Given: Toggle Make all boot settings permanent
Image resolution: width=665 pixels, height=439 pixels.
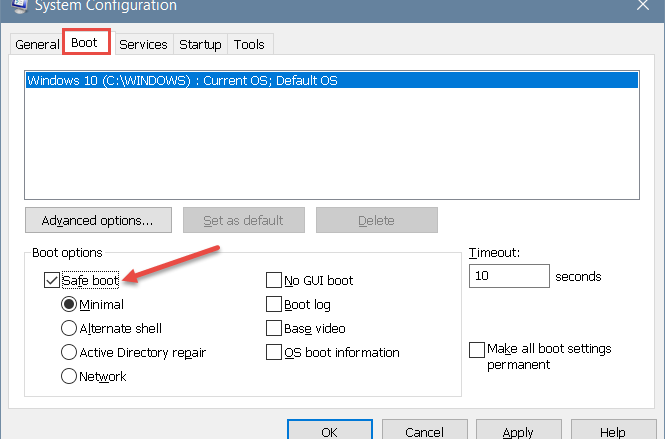Looking at the screenshot, I should click(x=477, y=350).
